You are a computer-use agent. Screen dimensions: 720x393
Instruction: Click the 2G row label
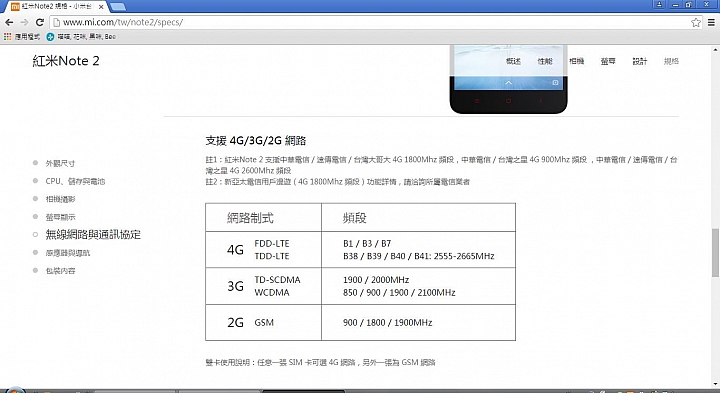235,323
